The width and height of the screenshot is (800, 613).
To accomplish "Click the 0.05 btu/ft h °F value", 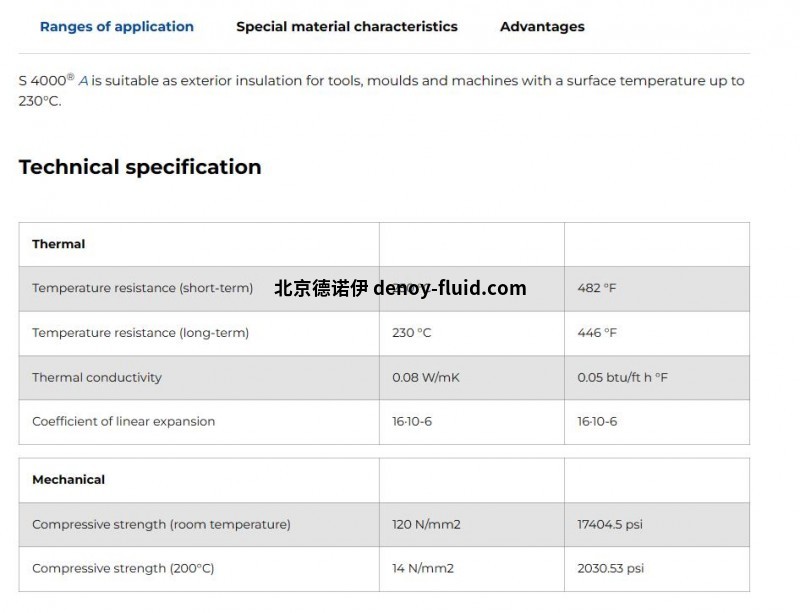I will 622,378.
